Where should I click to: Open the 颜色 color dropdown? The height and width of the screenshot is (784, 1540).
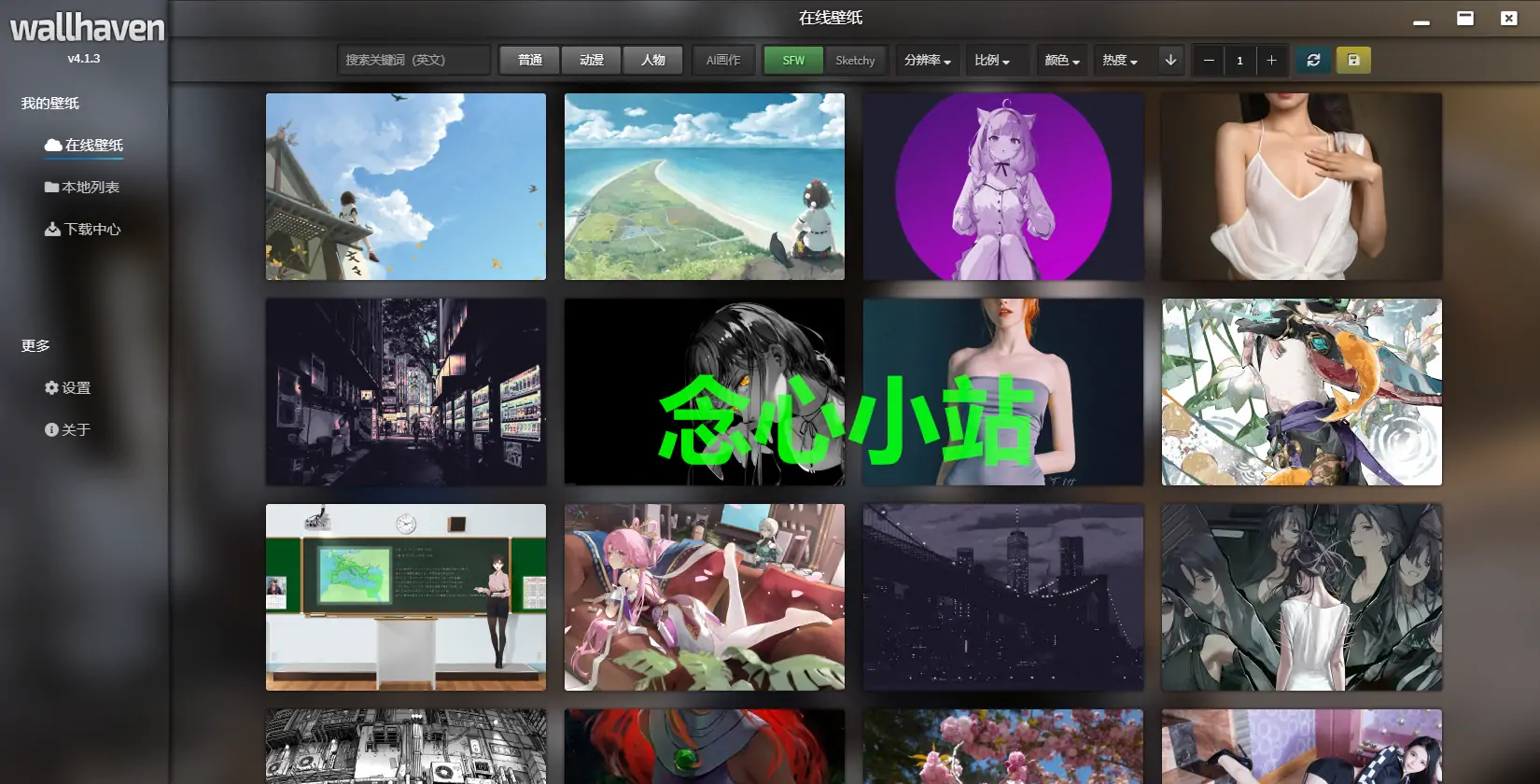[x=1062, y=60]
